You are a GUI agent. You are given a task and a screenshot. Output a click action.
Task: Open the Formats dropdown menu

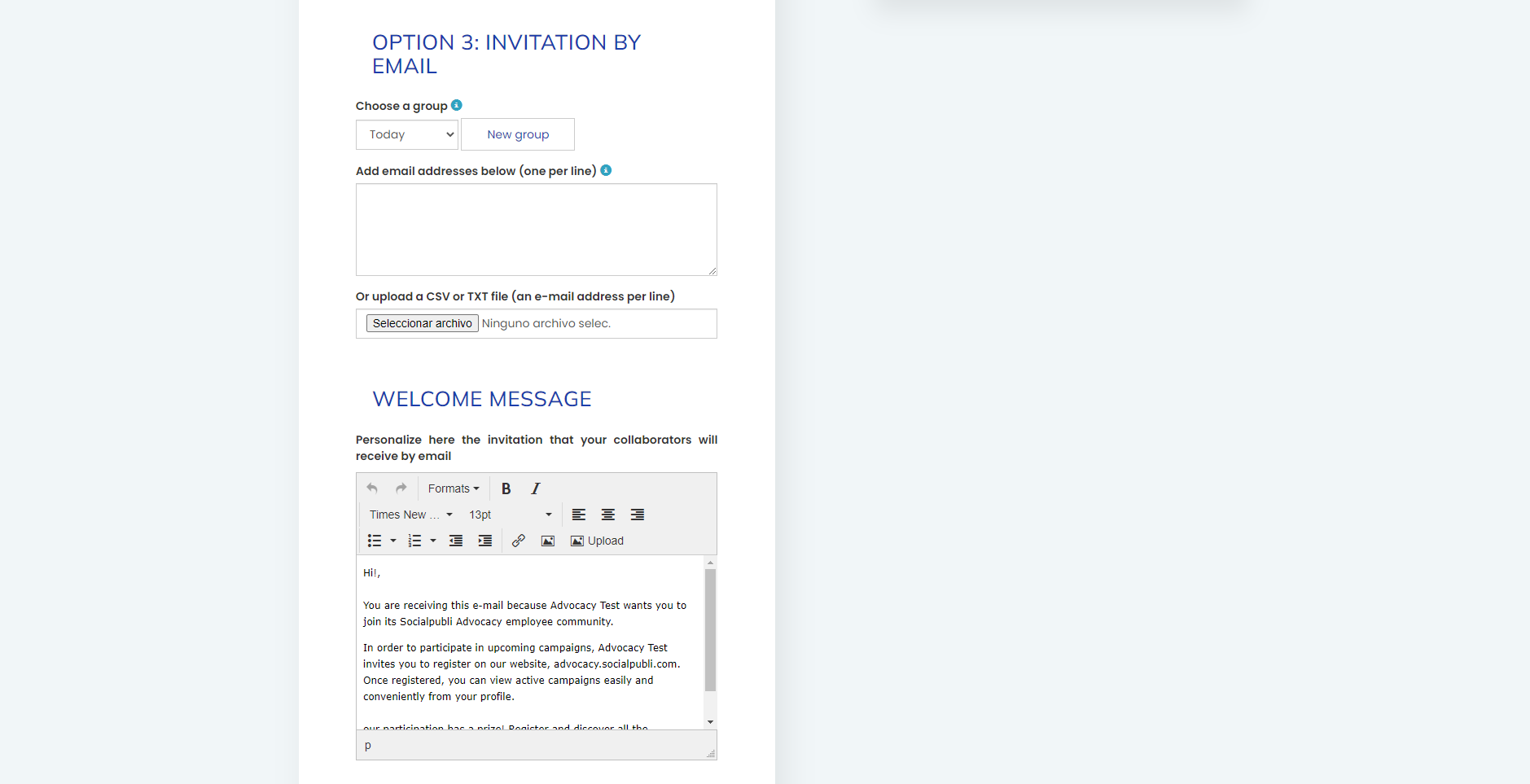point(454,488)
